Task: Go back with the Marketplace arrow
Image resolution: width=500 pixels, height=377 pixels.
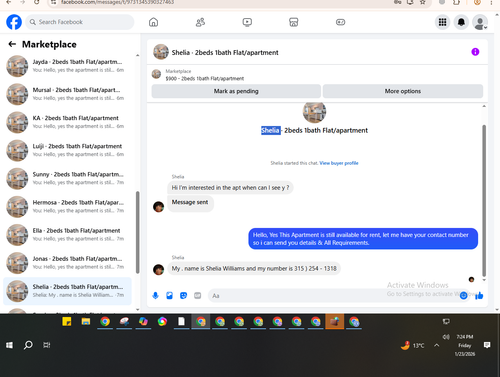Action: point(12,44)
